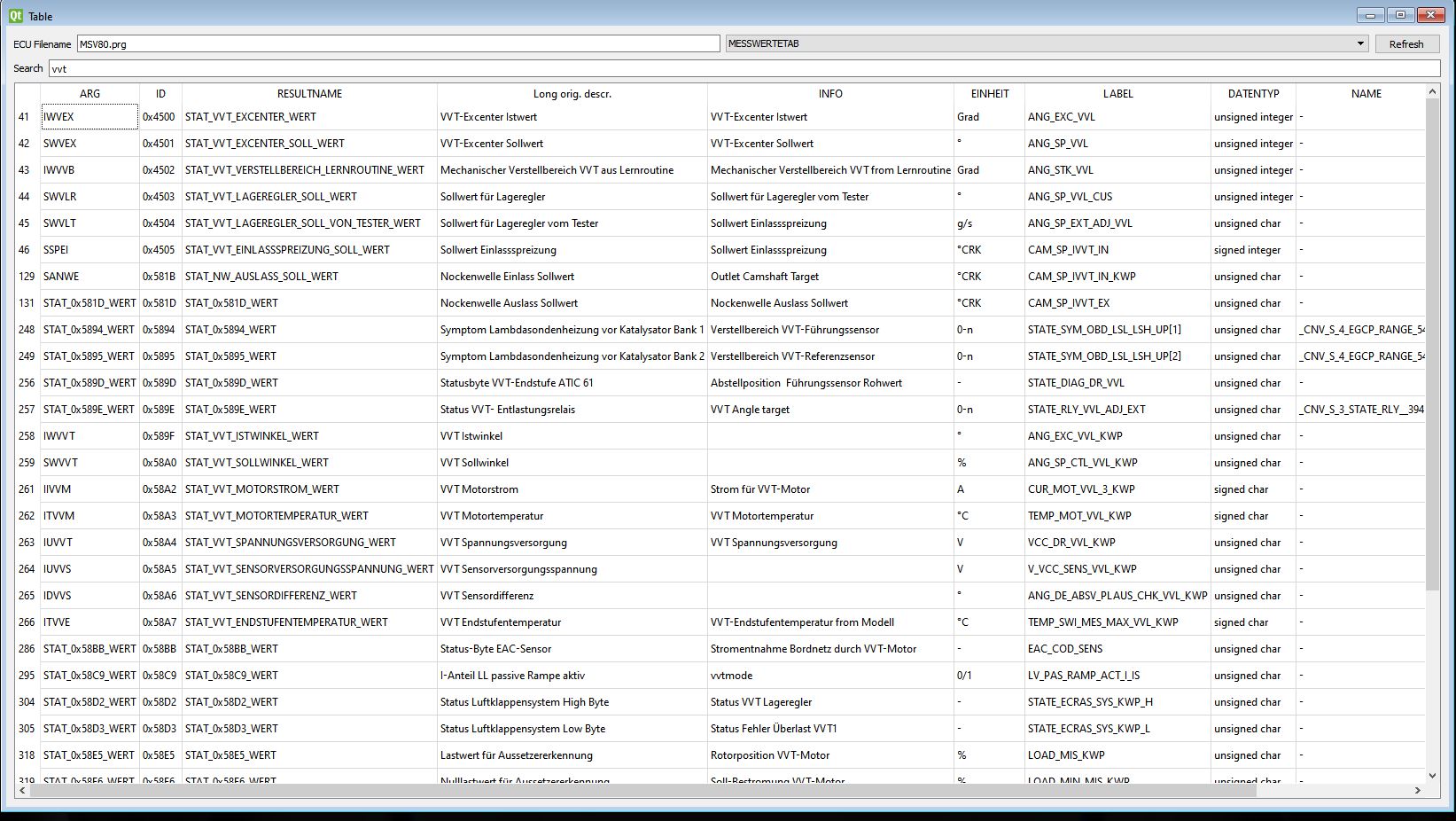Click the signed integer datatype cell

click(x=1253, y=250)
